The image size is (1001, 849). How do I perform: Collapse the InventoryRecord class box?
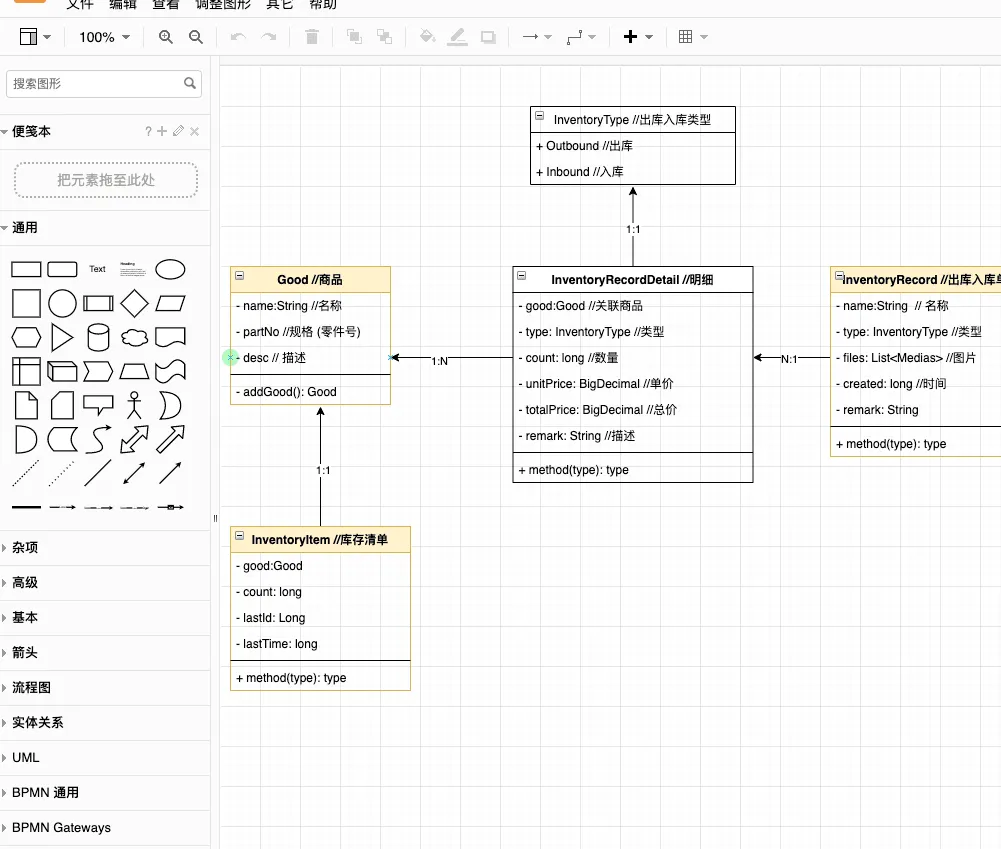[839, 276]
